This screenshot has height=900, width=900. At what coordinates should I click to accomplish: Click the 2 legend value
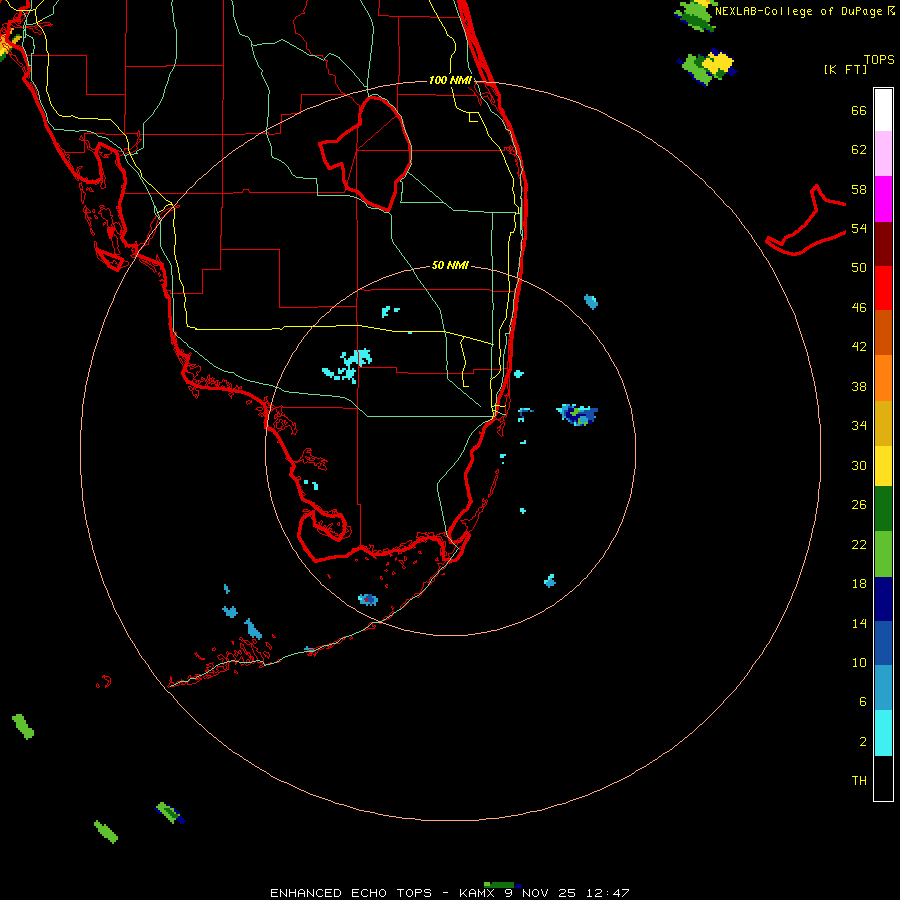[x=863, y=742]
